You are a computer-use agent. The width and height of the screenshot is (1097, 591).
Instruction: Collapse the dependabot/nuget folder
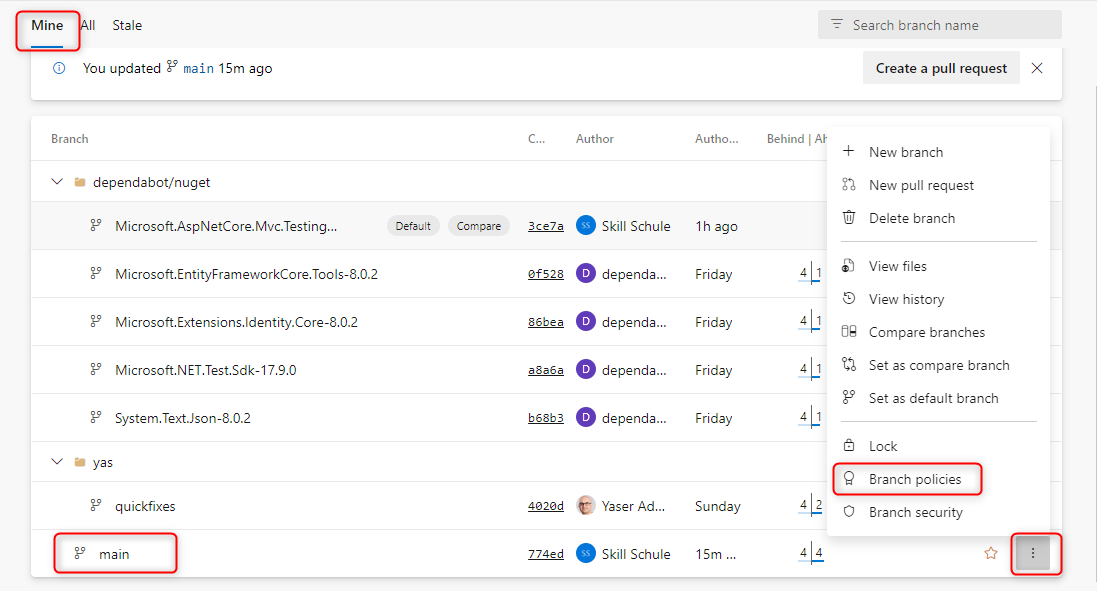(x=57, y=182)
